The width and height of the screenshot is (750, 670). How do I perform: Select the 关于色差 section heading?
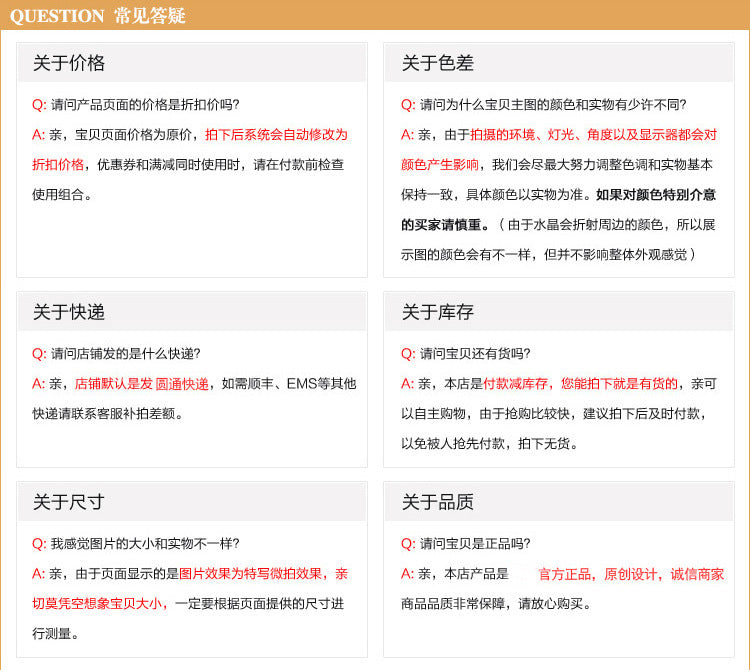click(x=438, y=63)
